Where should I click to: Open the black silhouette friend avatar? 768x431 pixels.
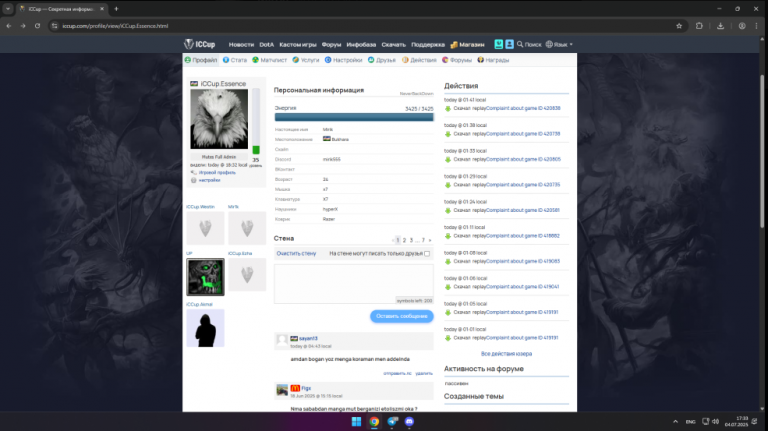[205, 328]
